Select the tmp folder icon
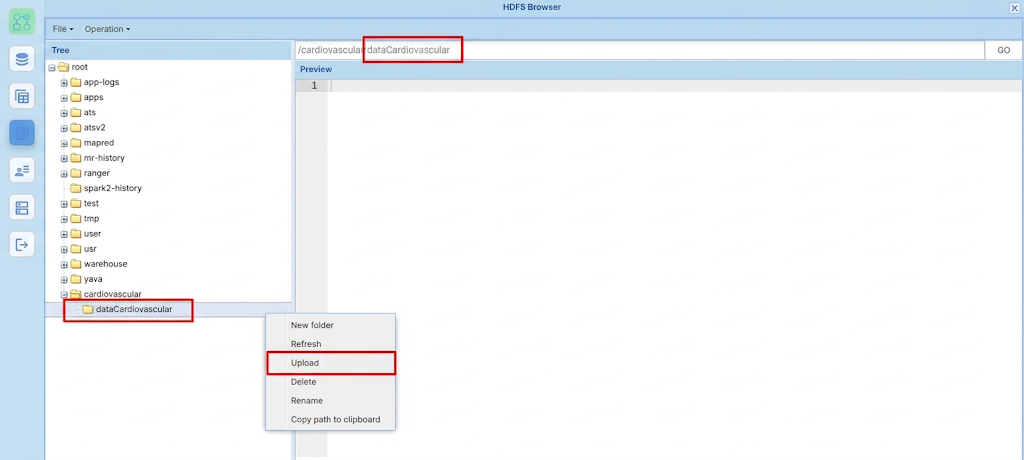The width and height of the screenshot is (1024, 460). (76, 218)
